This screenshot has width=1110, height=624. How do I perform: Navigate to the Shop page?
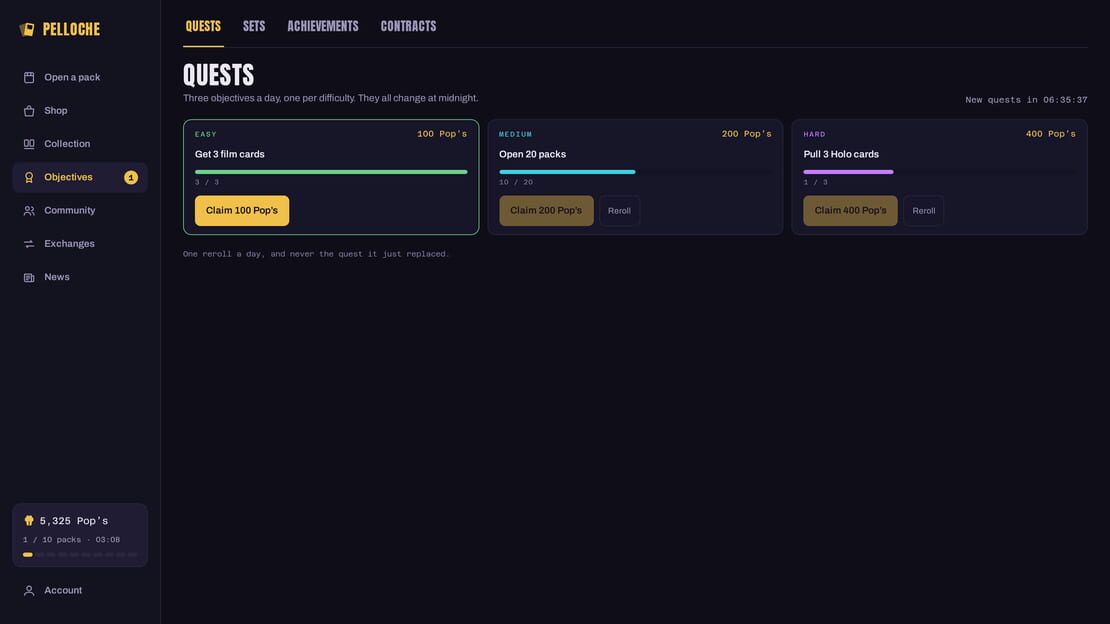point(80,110)
